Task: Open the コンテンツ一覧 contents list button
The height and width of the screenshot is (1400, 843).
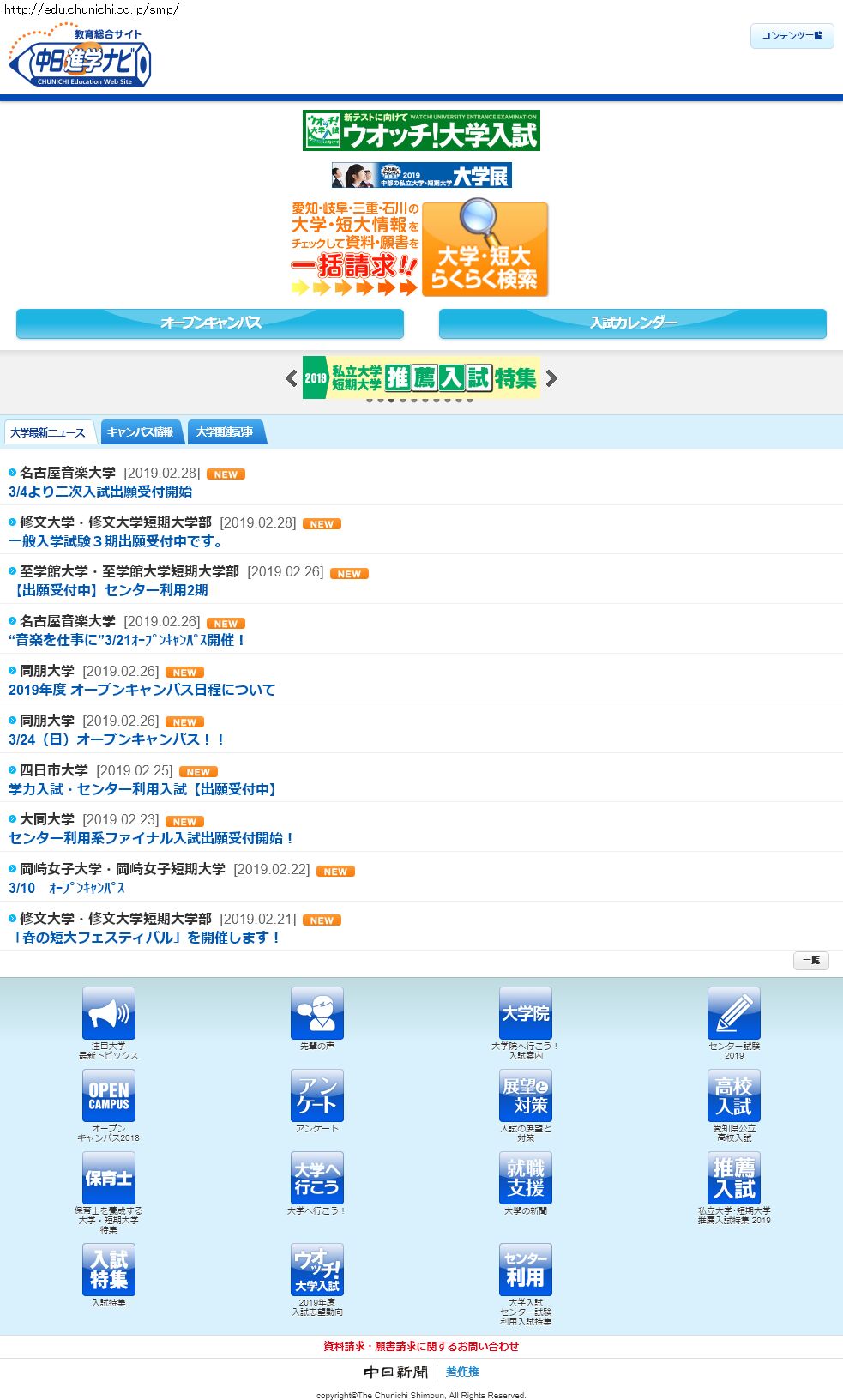Action: (792, 36)
